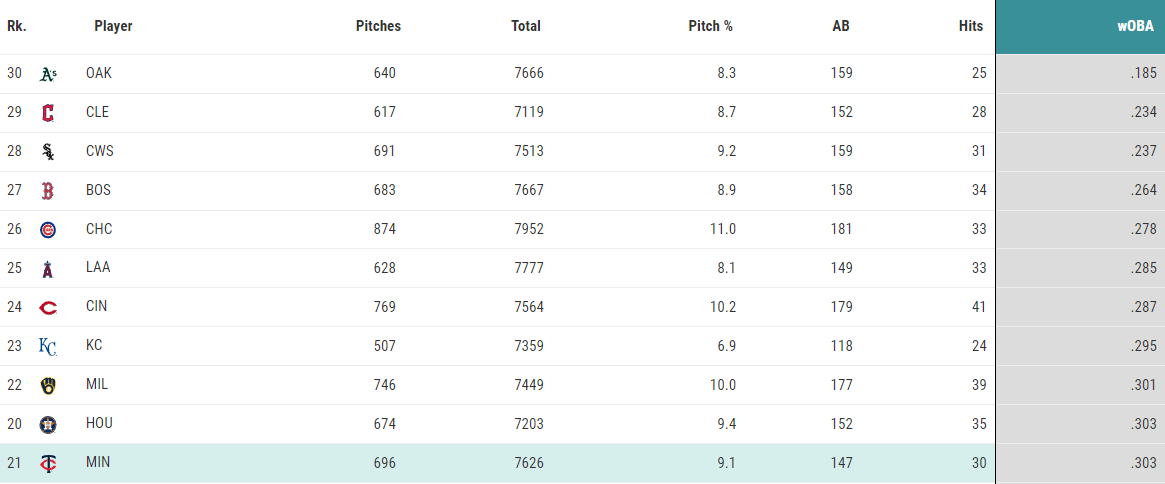Click the Oakland Athletics team logo
Screen dimensions: 1165x484
48,74
